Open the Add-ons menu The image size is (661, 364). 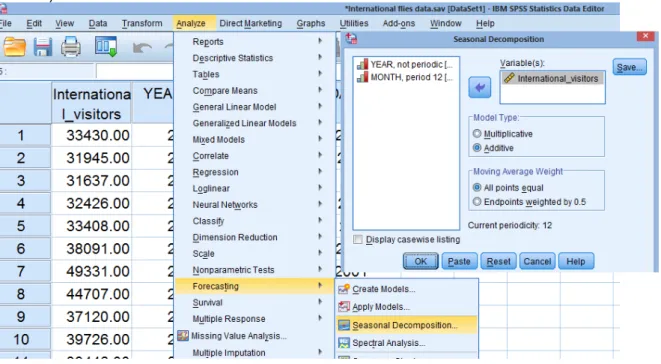(399, 24)
